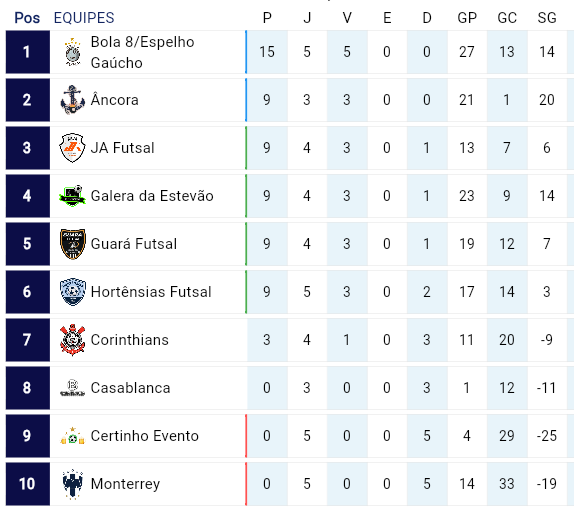This screenshot has height=515, width=574.
Task: Open the Monterrey club crest
Action: [x=72, y=484]
